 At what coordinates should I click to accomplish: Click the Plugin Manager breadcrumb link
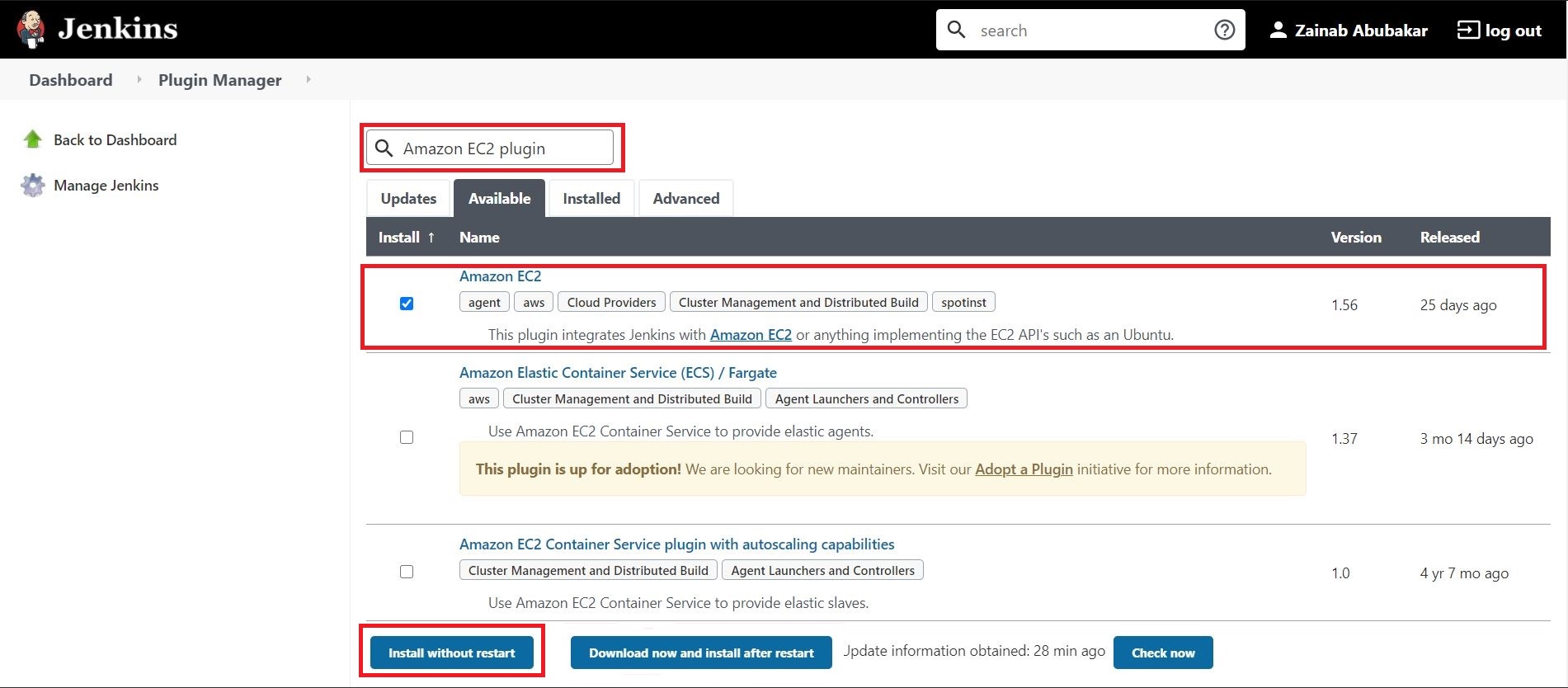(x=219, y=80)
